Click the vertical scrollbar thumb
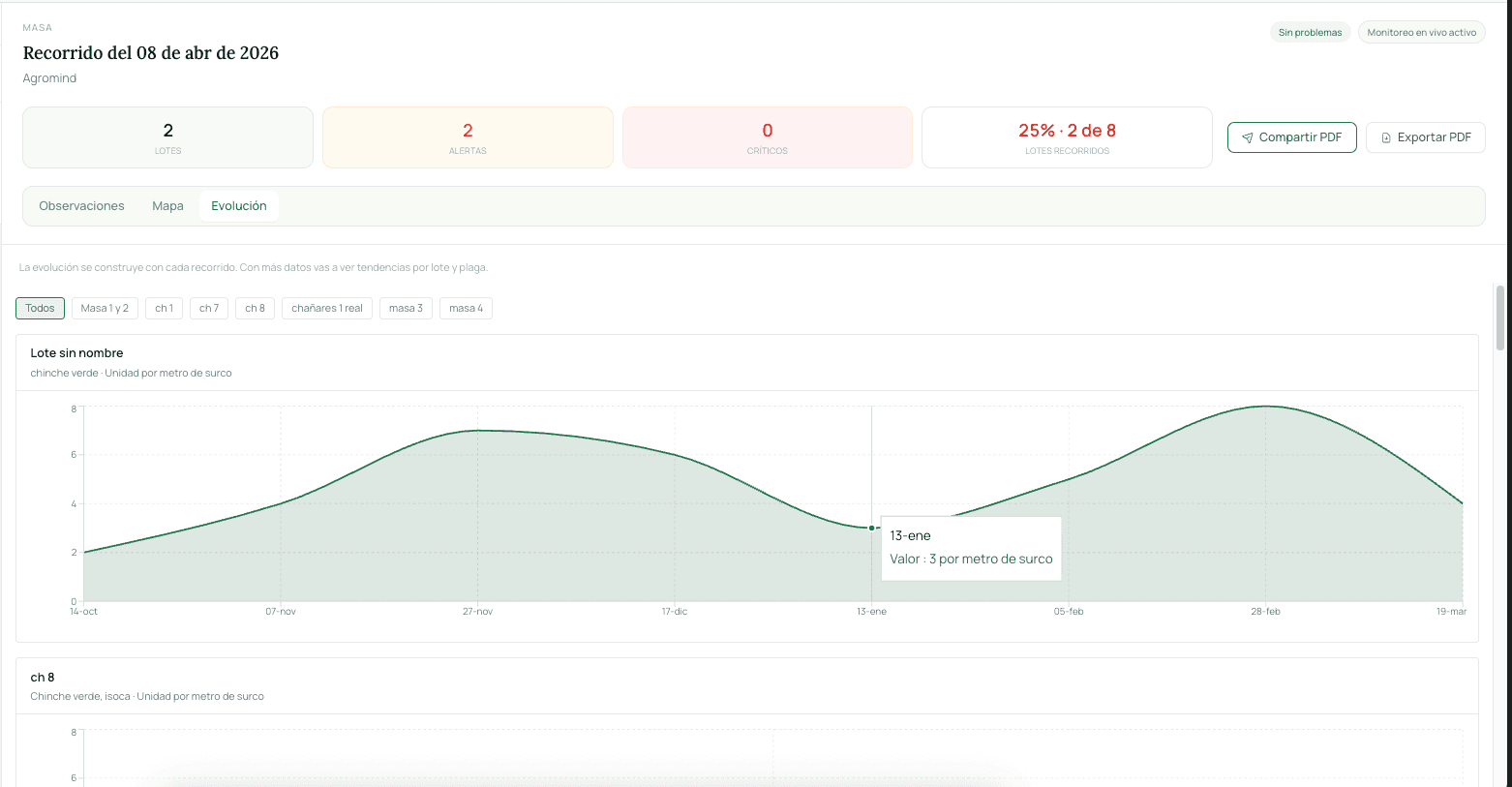This screenshot has height=787, width=1512. pyautogui.click(x=1500, y=318)
